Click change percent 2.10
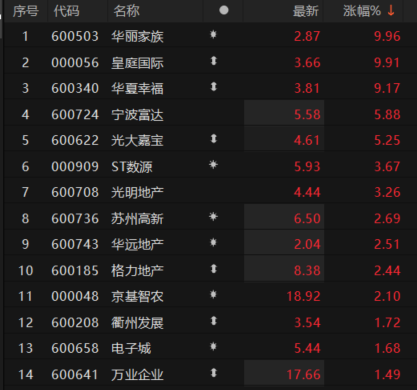The height and width of the screenshot is (390, 417). [x=387, y=296]
